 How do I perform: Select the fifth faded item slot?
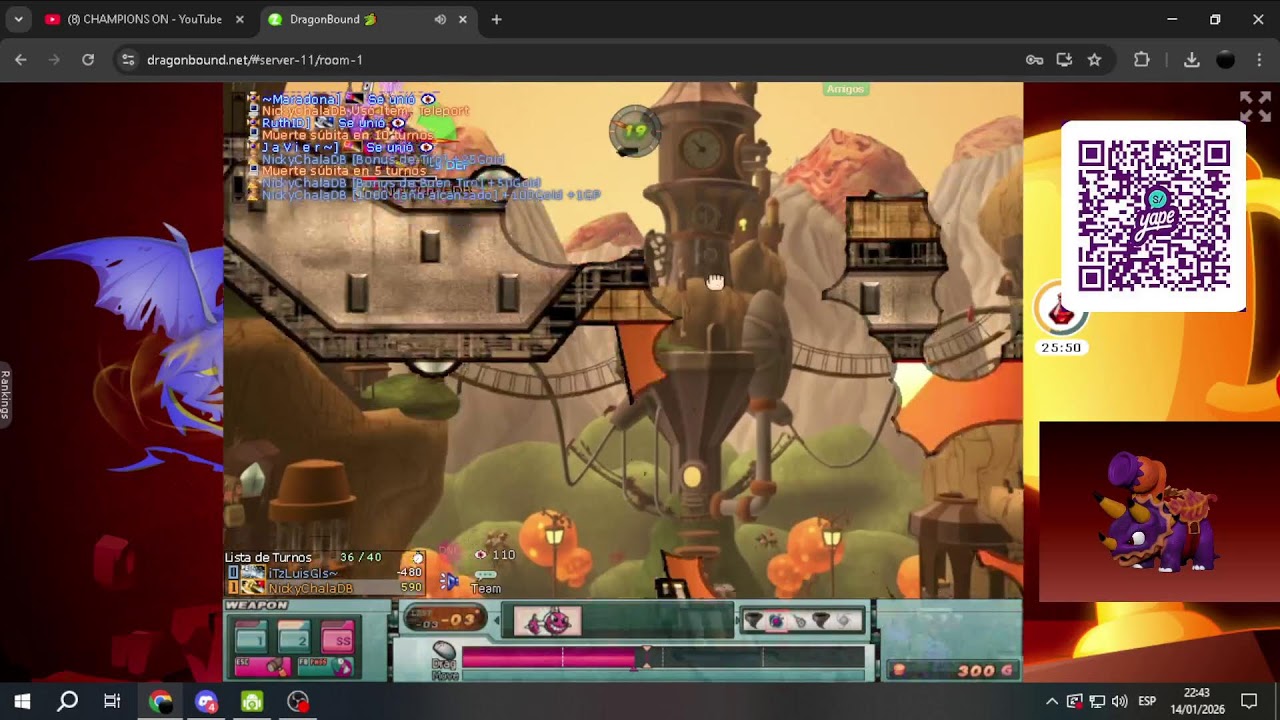(x=844, y=621)
